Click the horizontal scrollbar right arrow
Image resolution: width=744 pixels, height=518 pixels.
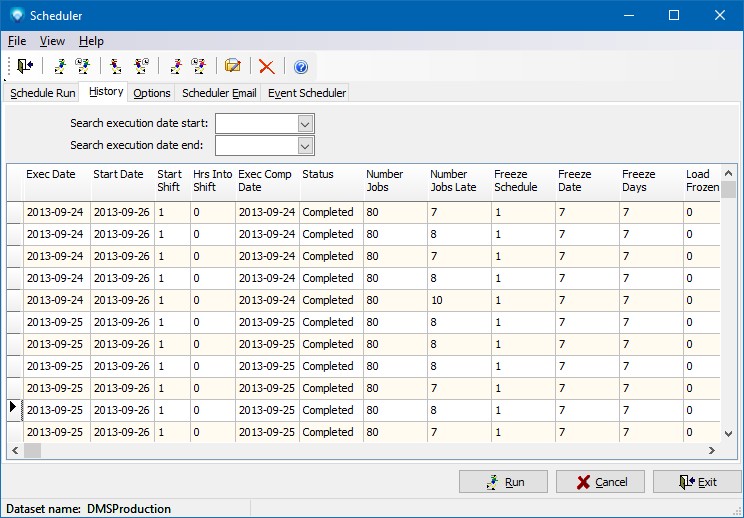tap(713, 451)
